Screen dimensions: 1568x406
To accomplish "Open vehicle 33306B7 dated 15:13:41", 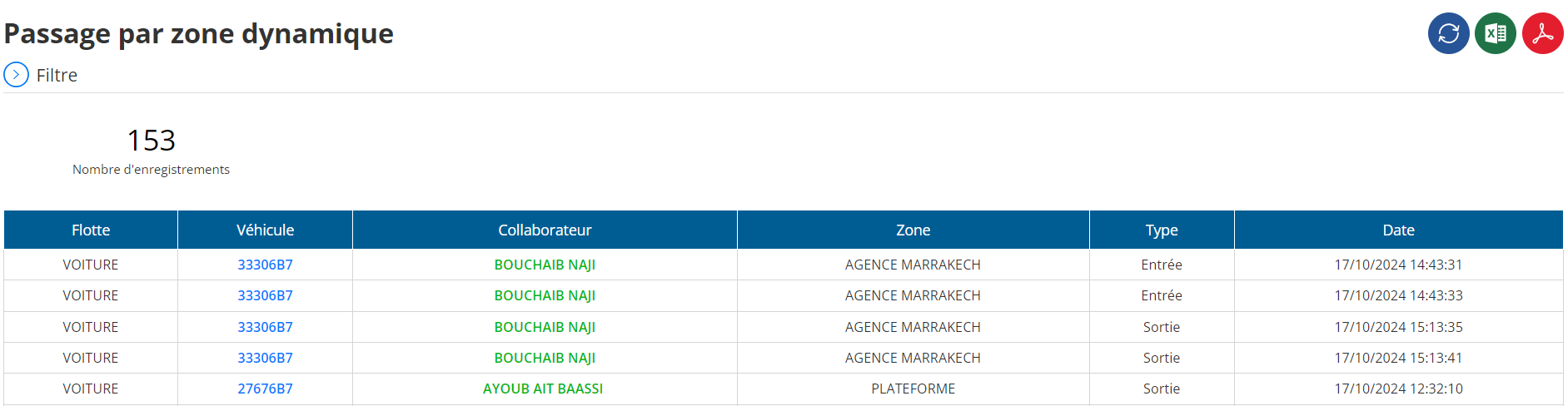I will click(x=265, y=358).
